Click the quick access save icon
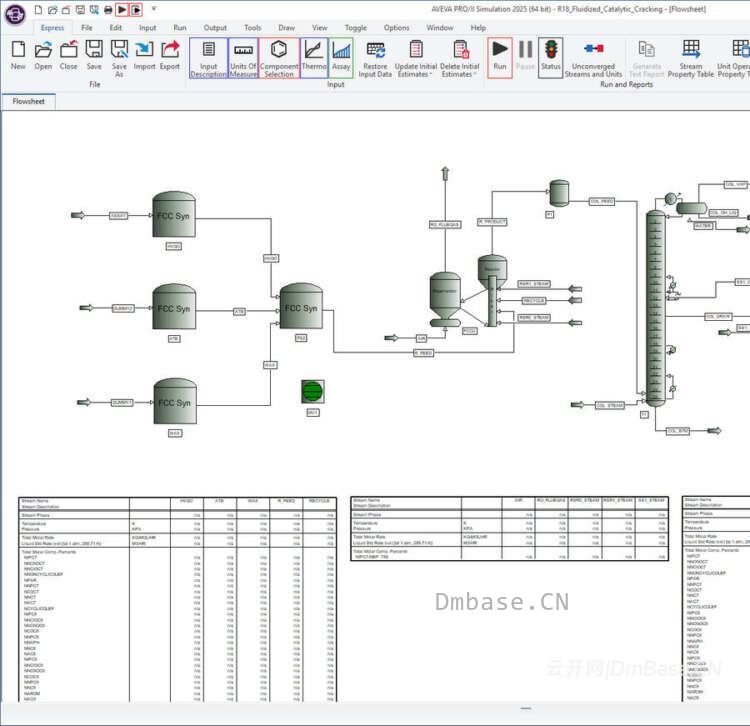Viewport: 750px width, 726px height. (x=80, y=10)
